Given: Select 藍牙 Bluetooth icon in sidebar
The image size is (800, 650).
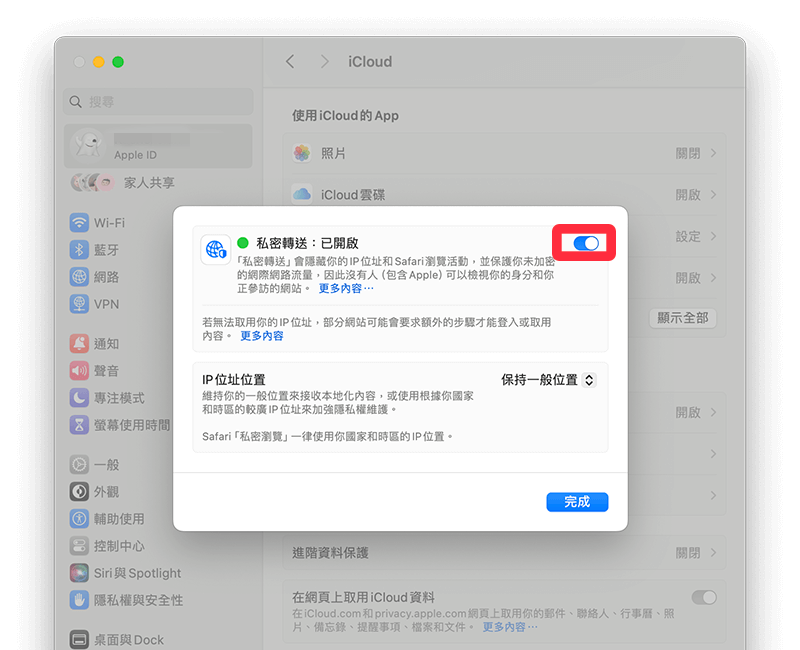Looking at the screenshot, I should pyautogui.click(x=79, y=250).
